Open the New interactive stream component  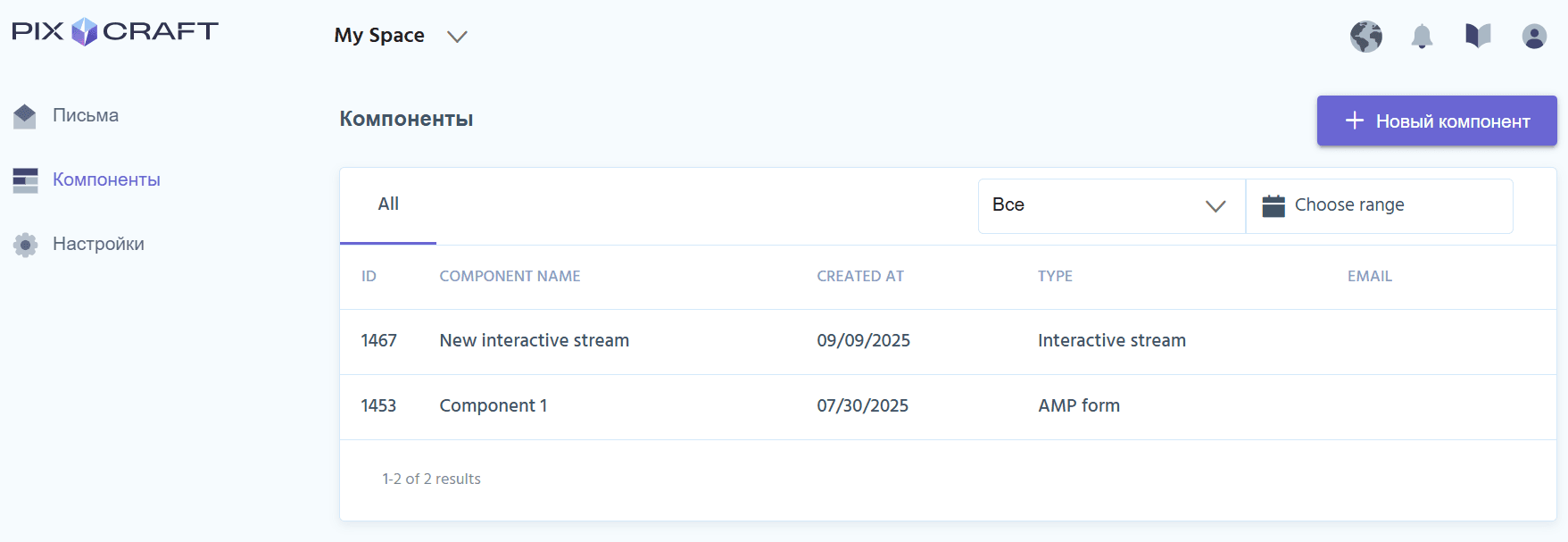534,341
